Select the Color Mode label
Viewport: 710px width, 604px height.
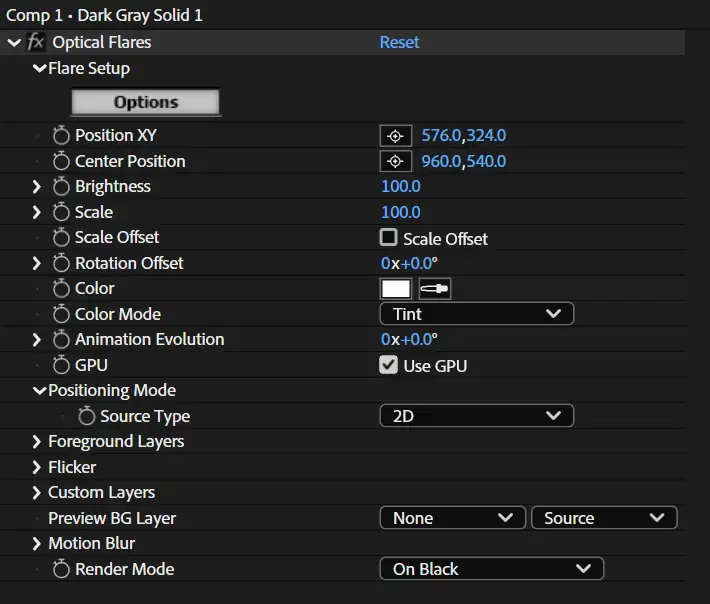(x=118, y=314)
